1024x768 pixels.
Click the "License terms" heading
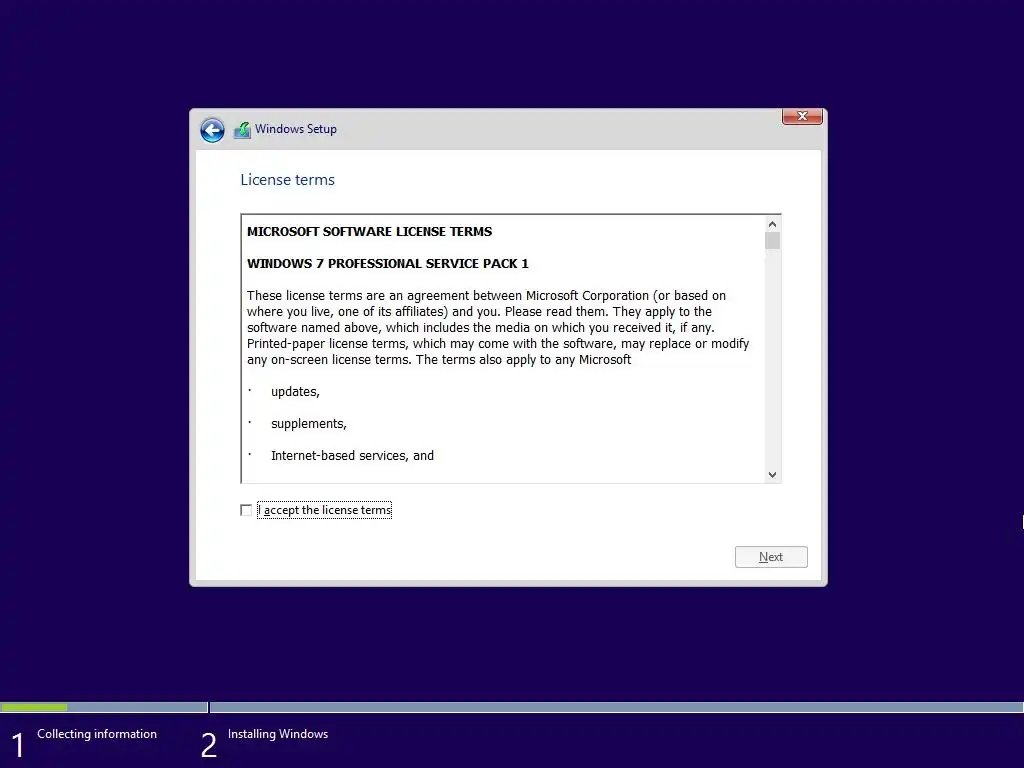coord(287,180)
